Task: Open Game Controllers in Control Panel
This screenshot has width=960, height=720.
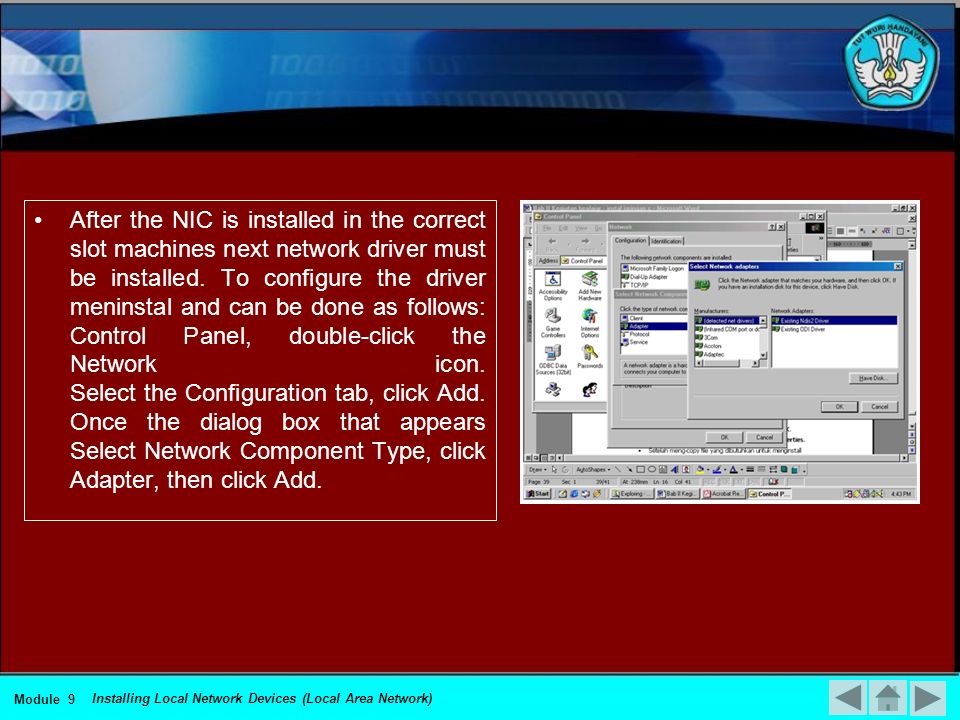Action: point(553,323)
